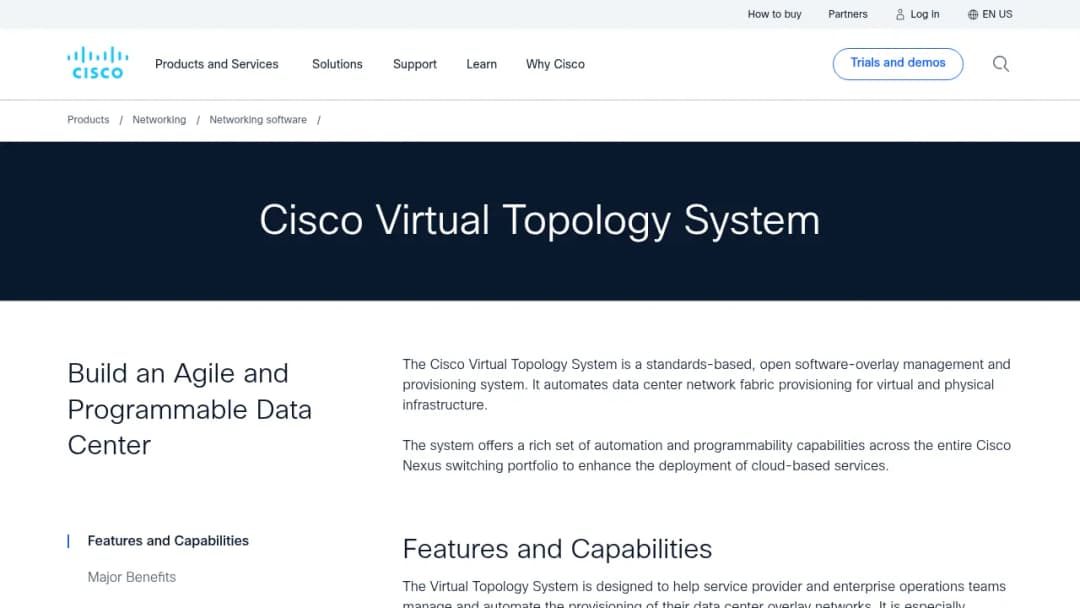The height and width of the screenshot is (608, 1080).
Task: Go to Networking breadcrumb
Action: 159,120
